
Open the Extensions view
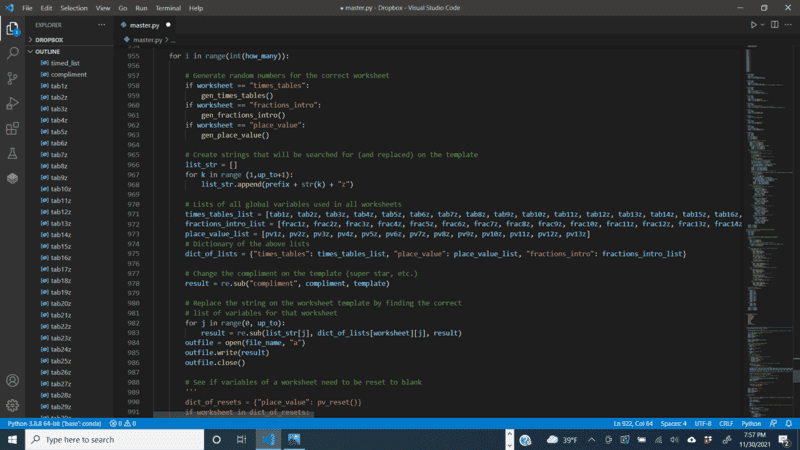click(12, 128)
